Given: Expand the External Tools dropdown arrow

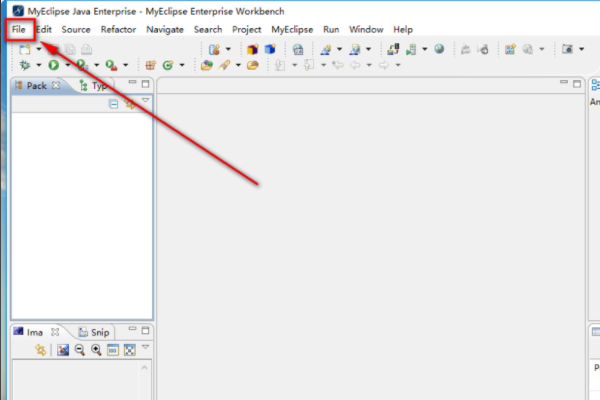Looking at the screenshot, I should coord(126,65).
